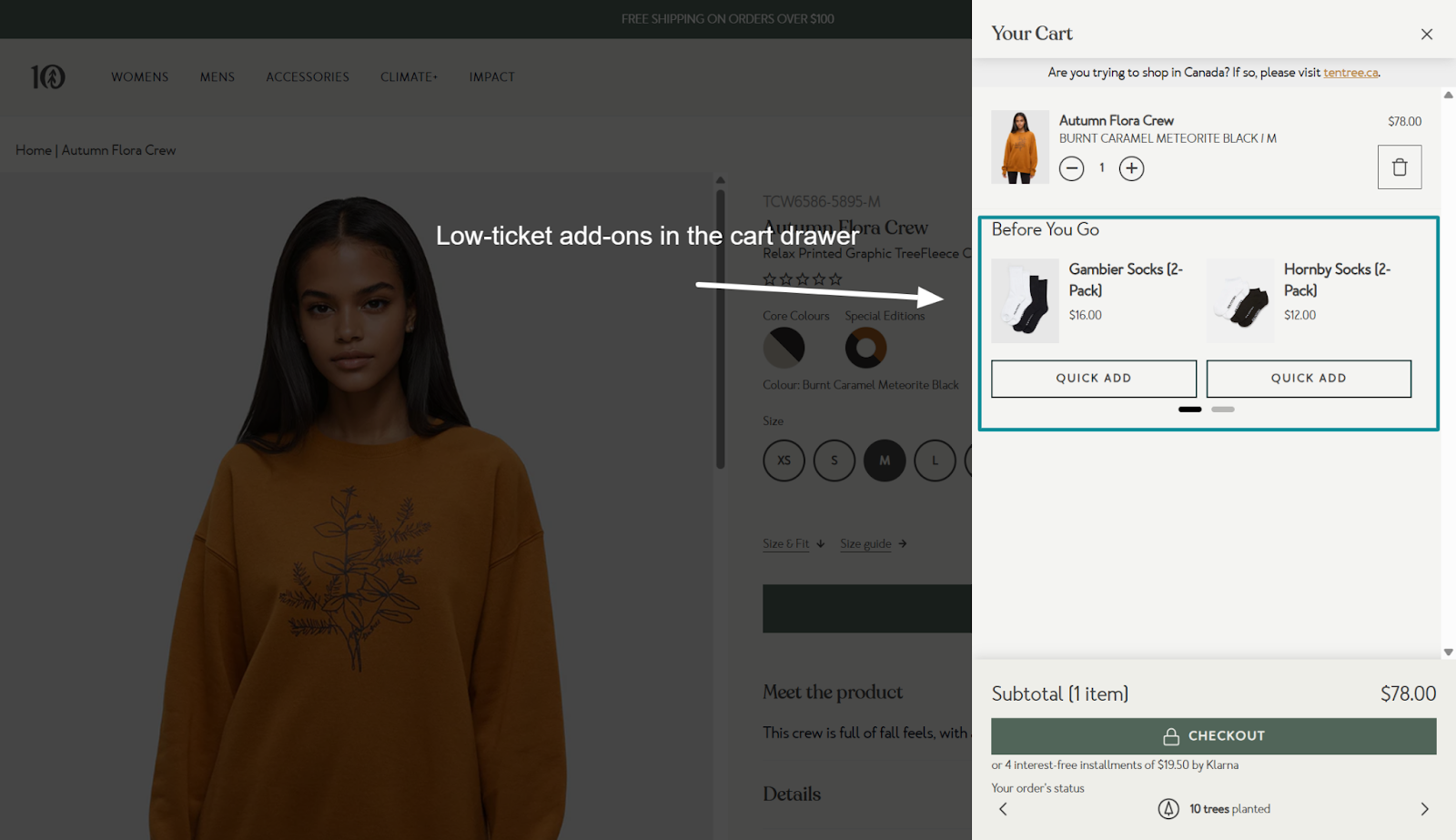The height and width of the screenshot is (840, 1456).
Task: Expand the Size & Fit section
Action: [794, 544]
